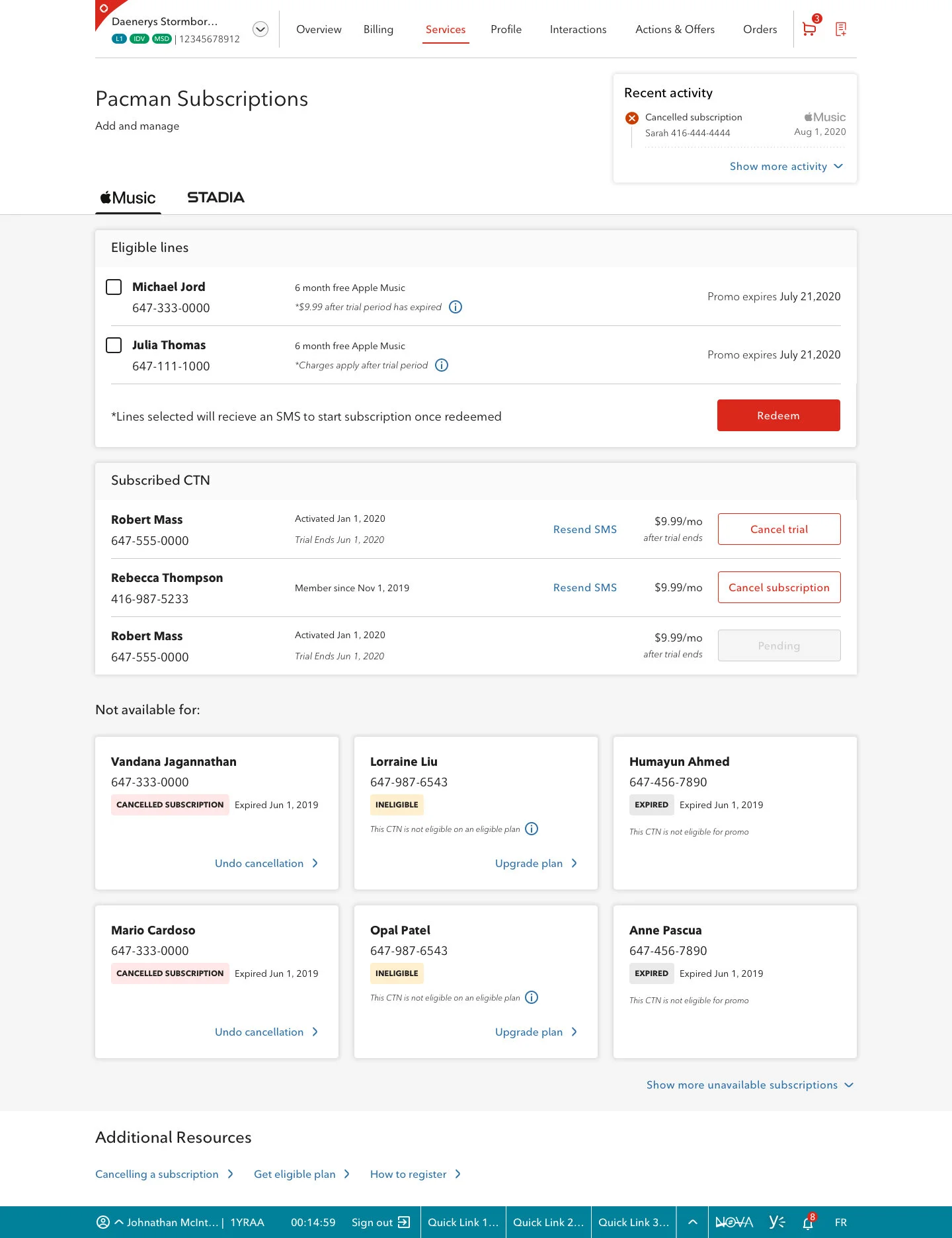Click the disabled Pending button
Screen dimensions: 952x1238
(779, 645)
